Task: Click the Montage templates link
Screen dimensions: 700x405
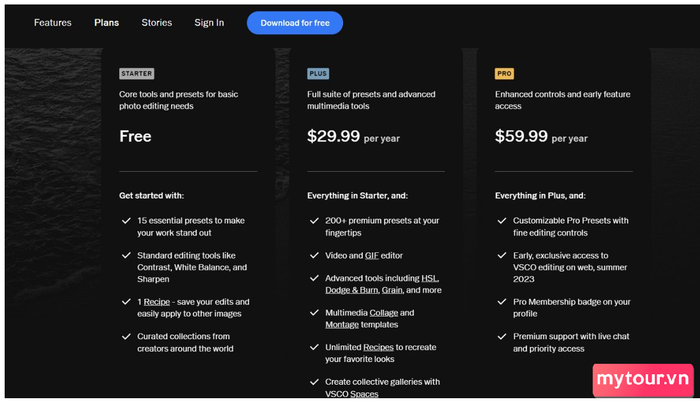Action: (342, 325)
